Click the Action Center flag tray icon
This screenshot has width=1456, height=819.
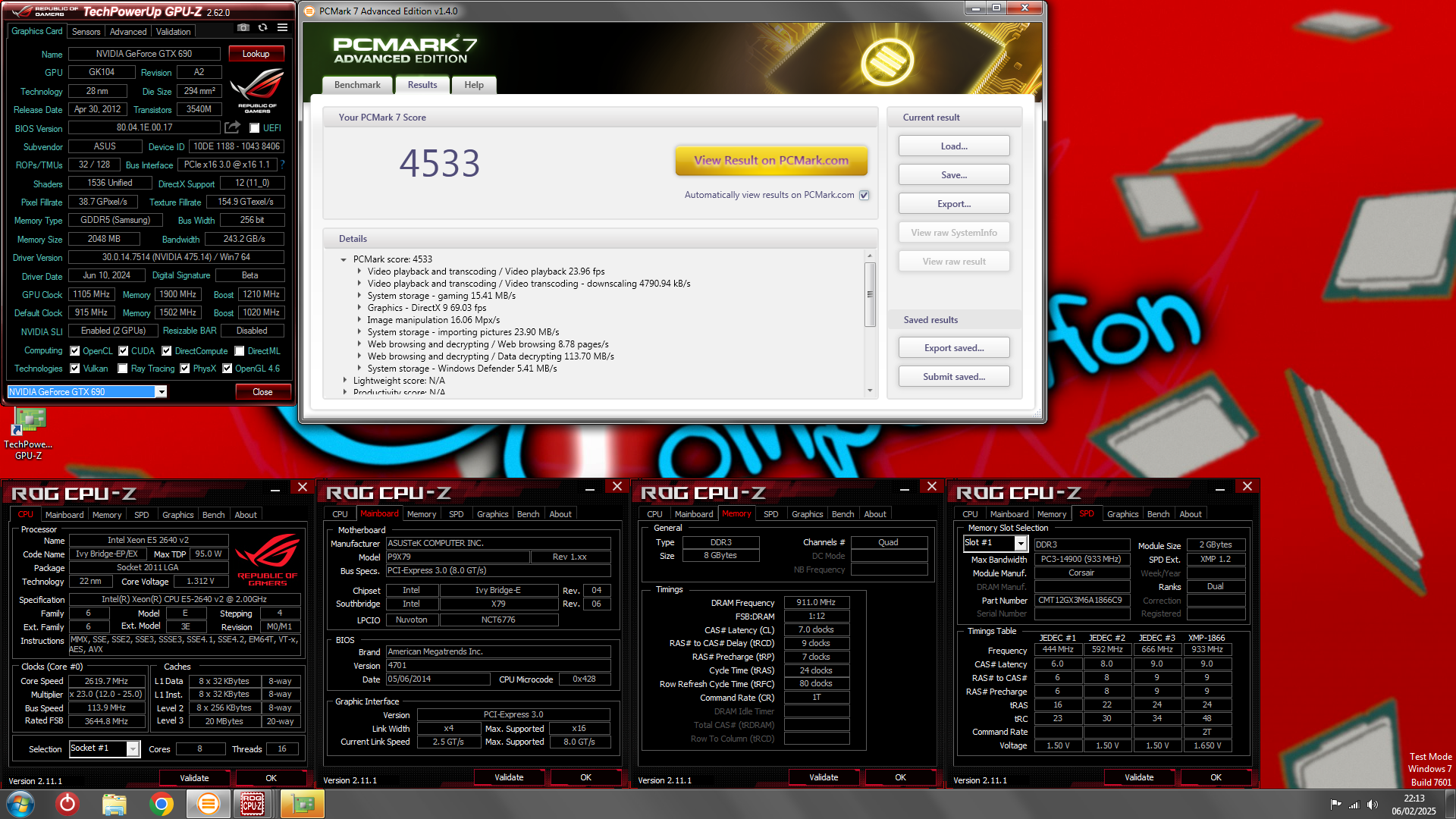[1335, 805]
